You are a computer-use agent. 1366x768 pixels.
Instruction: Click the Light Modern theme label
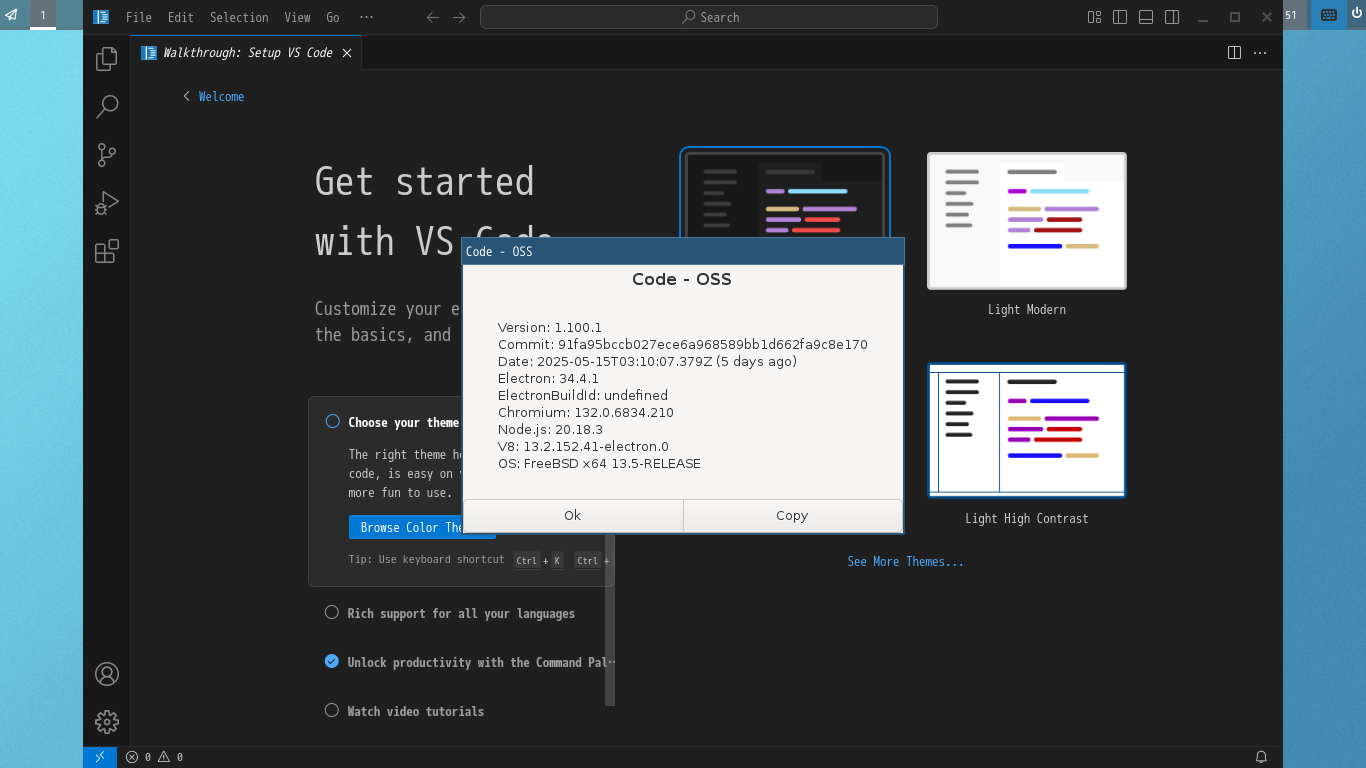click(1027, 310)
